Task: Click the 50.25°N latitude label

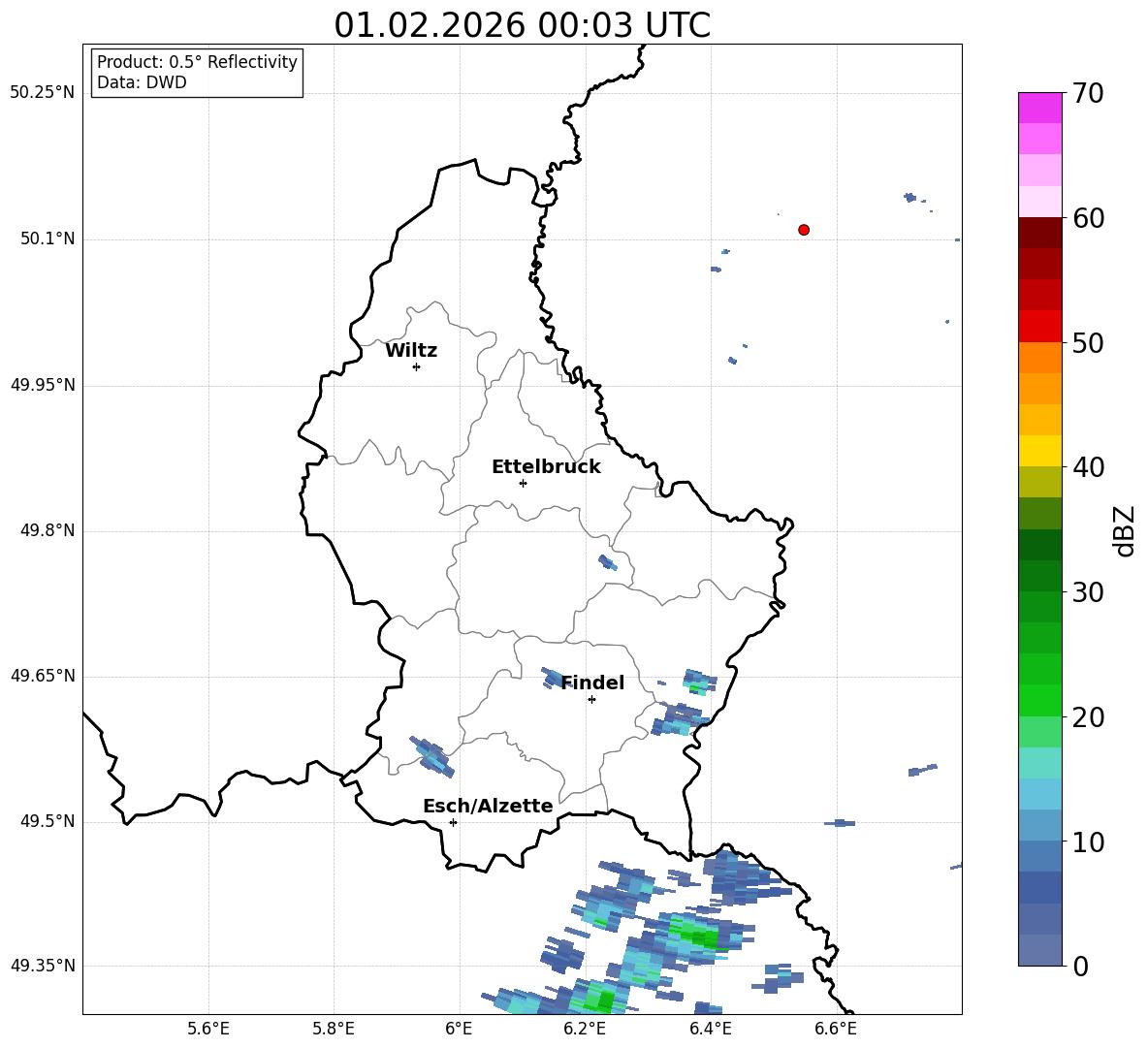Action: (x=43, y=93)
